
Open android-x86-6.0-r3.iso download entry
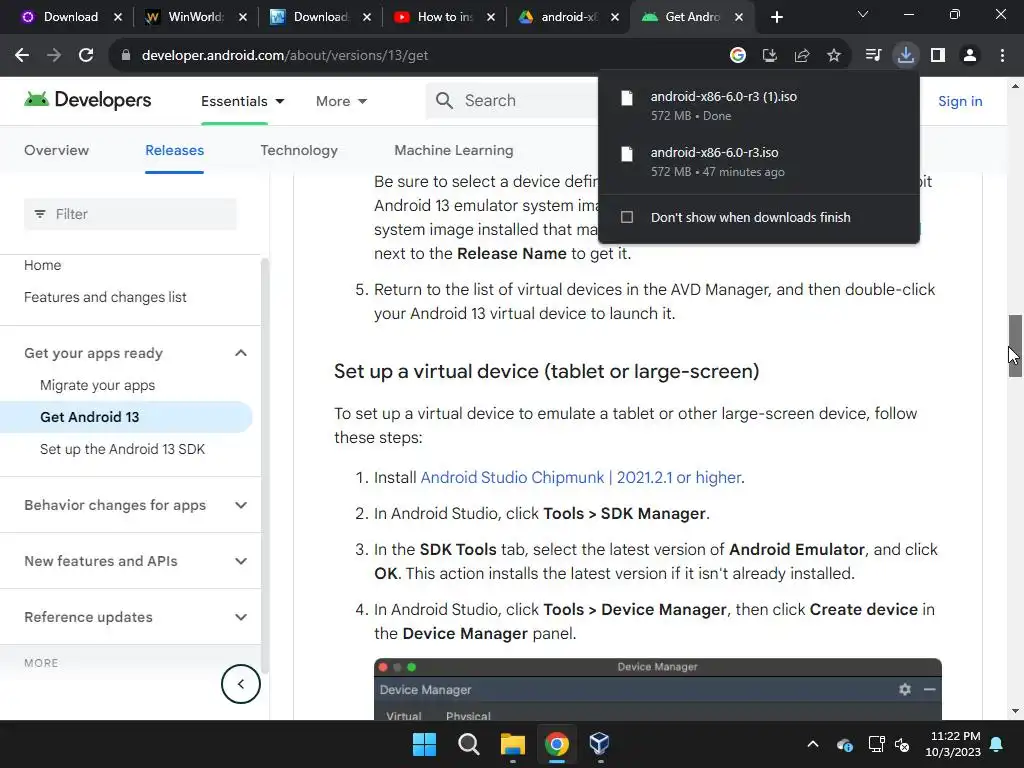tap(759, 161)
